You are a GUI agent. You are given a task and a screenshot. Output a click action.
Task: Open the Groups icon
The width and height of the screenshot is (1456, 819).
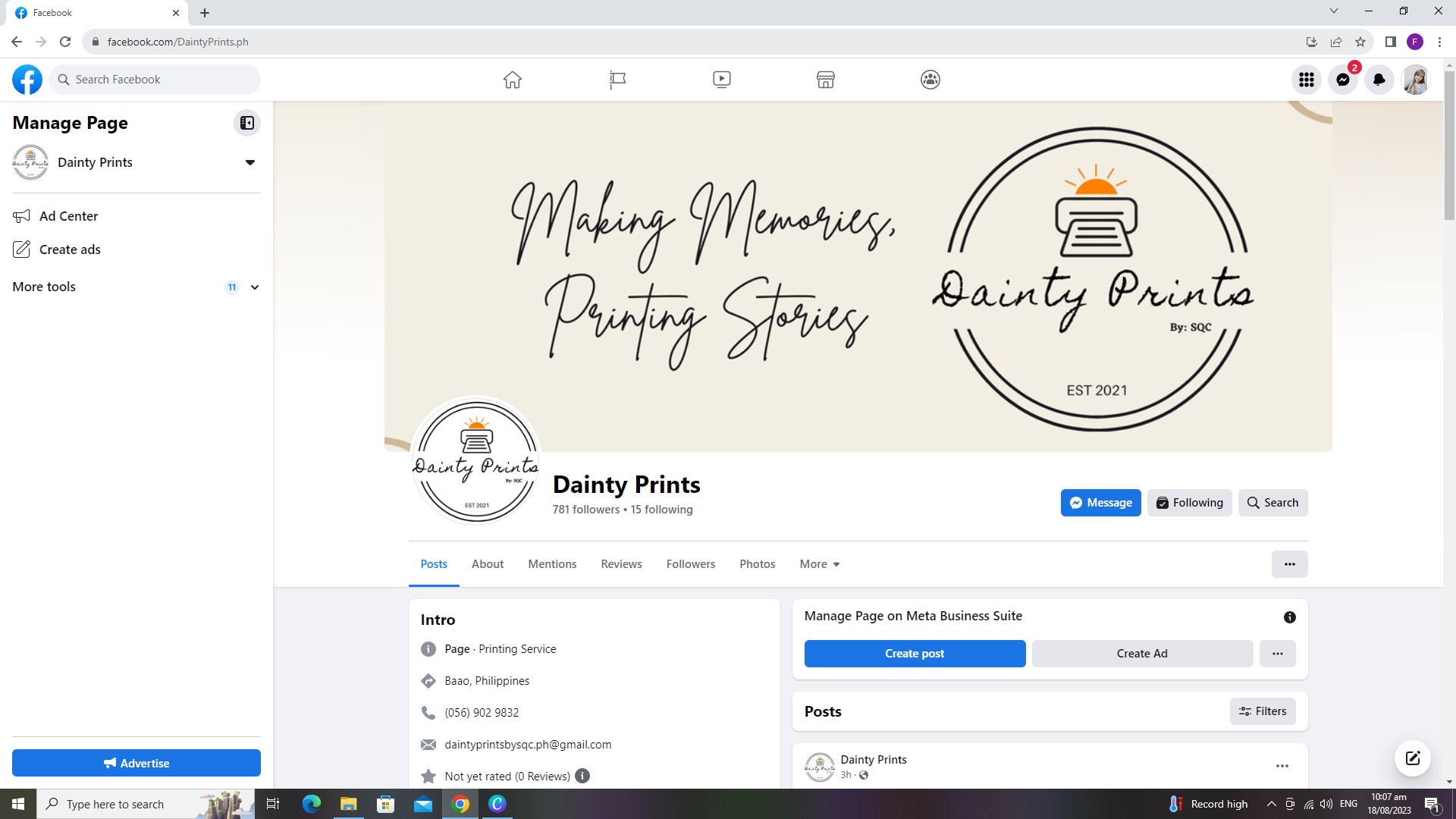point(930,80)
